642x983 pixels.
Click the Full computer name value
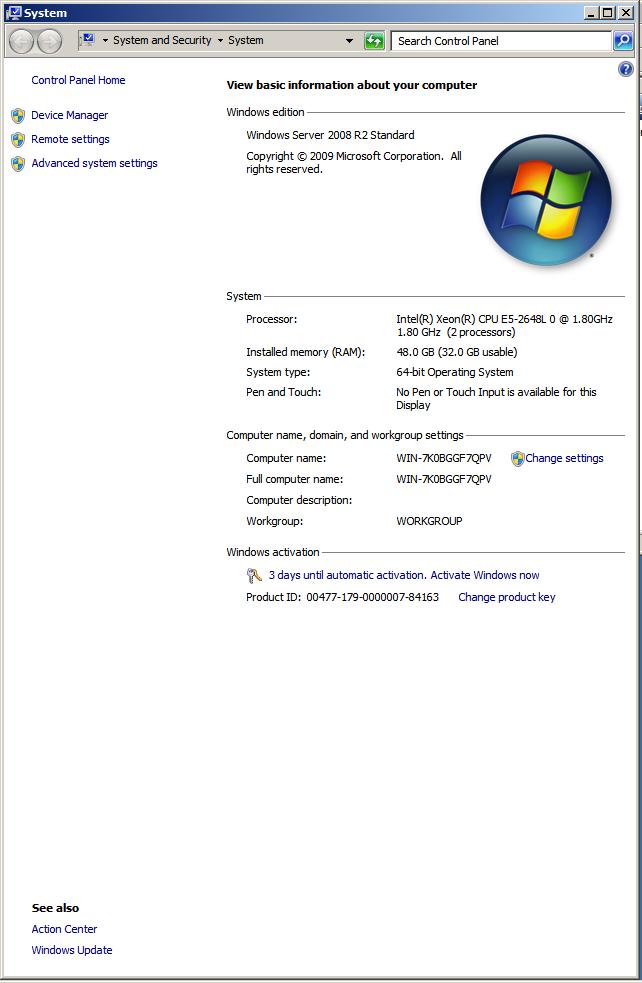[444, 479]
